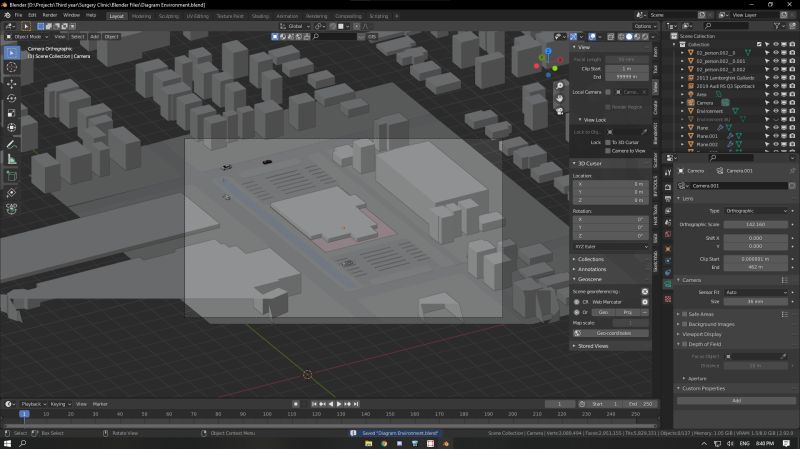Switch to Rendered shading sphere
800x449 pixels.
pyautogui.click(x=644, y=37)
